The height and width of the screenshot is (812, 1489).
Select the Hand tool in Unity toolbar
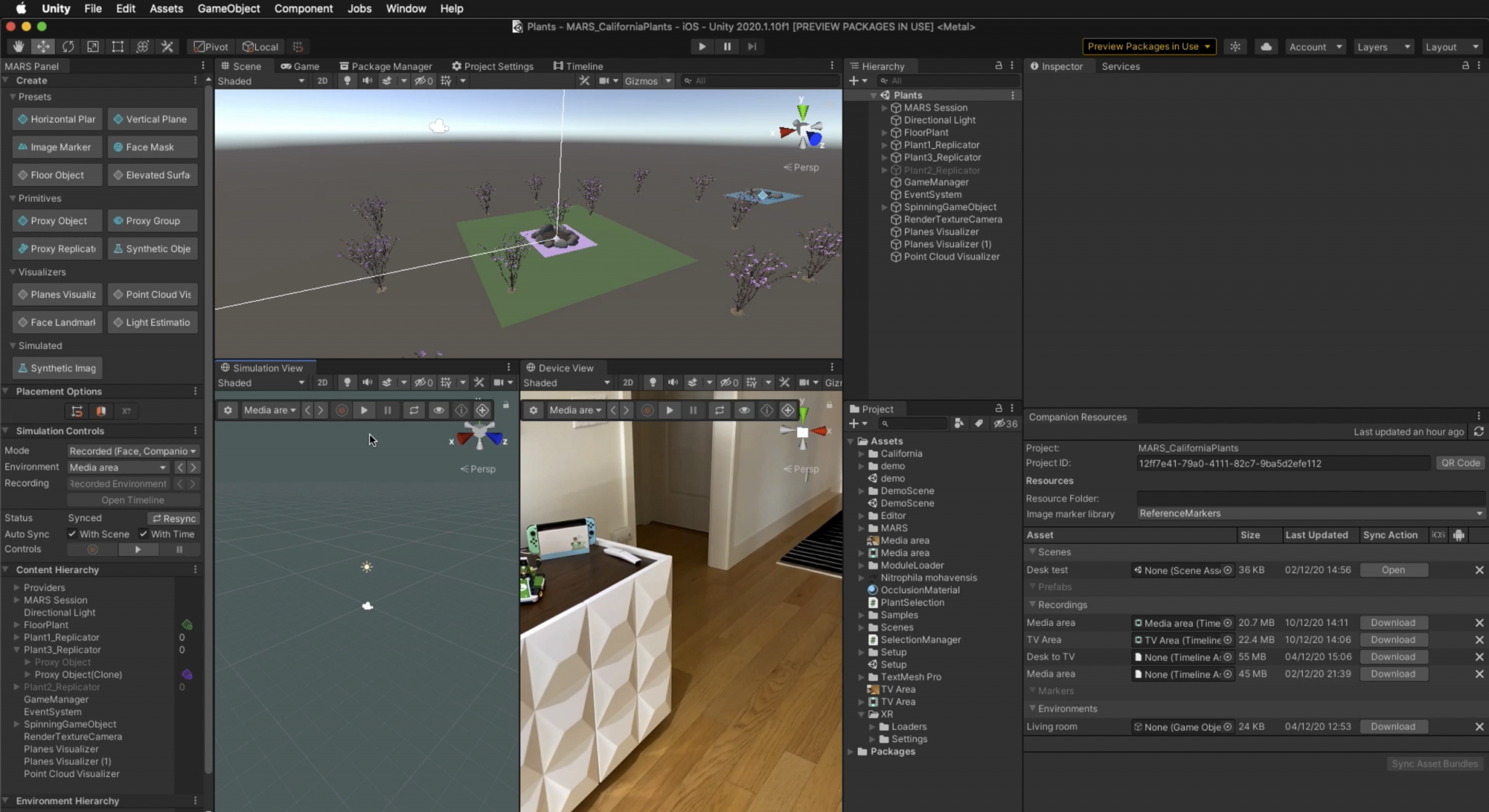[18, 47]
